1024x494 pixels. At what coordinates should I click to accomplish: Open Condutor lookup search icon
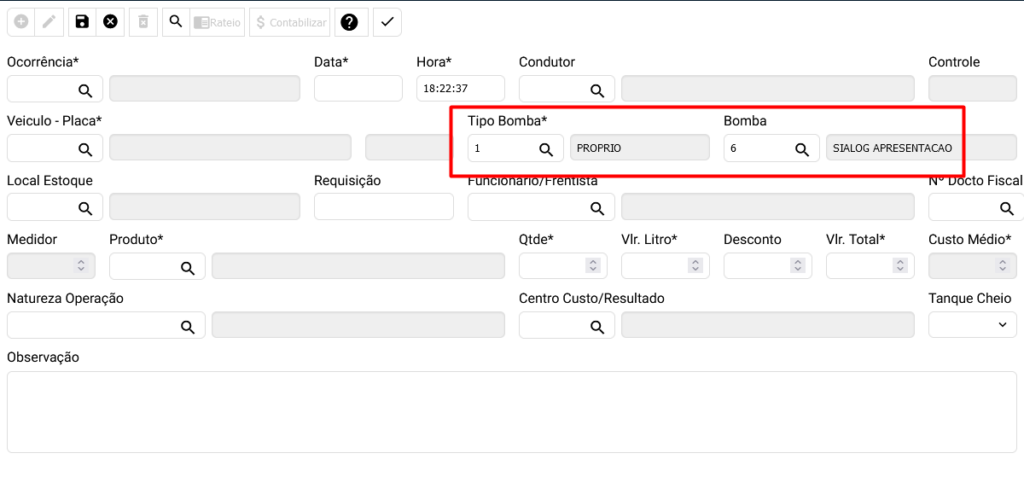click(597, 90)
